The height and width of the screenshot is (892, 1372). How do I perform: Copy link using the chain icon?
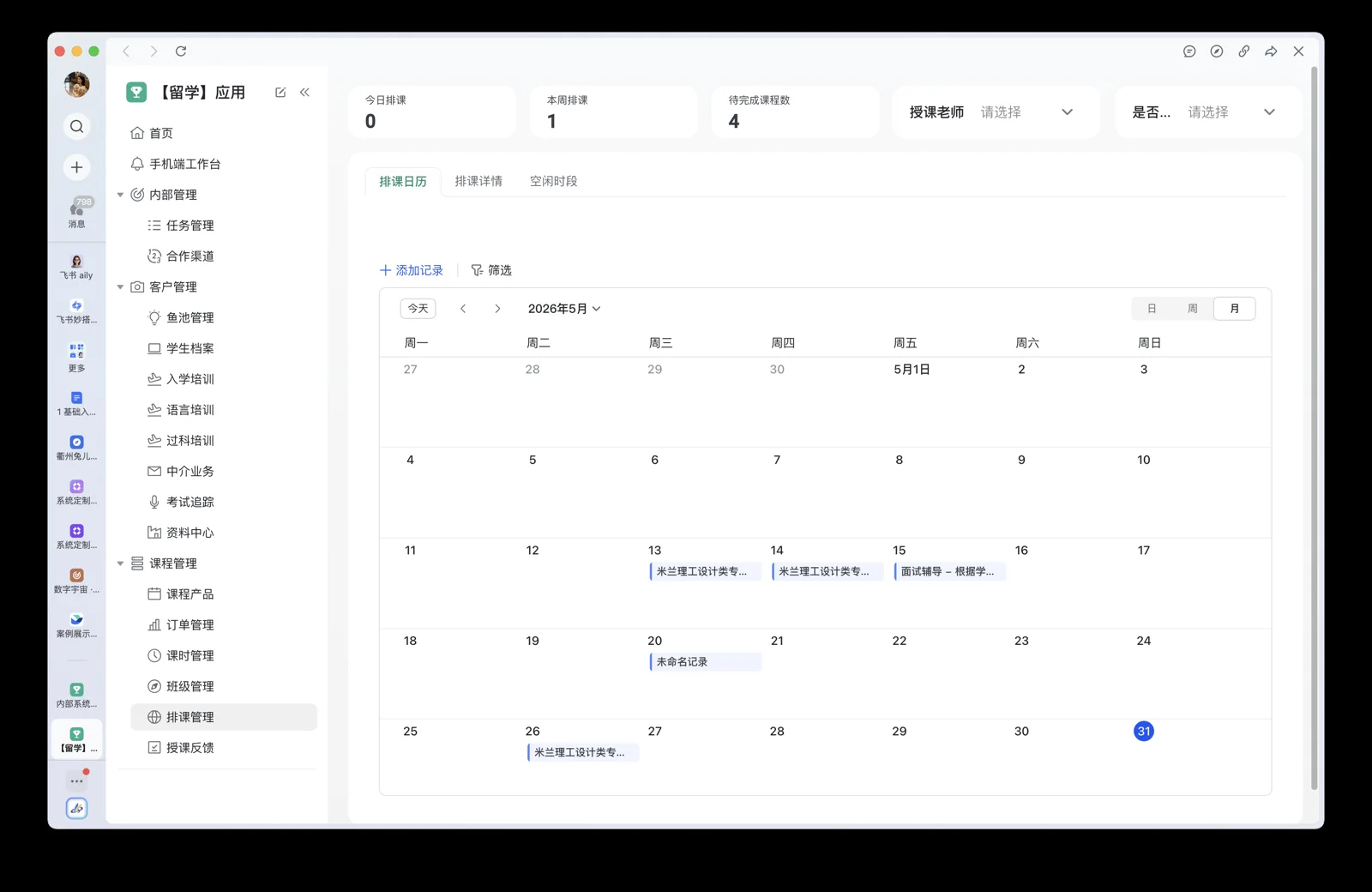[x=1244, y=51]
